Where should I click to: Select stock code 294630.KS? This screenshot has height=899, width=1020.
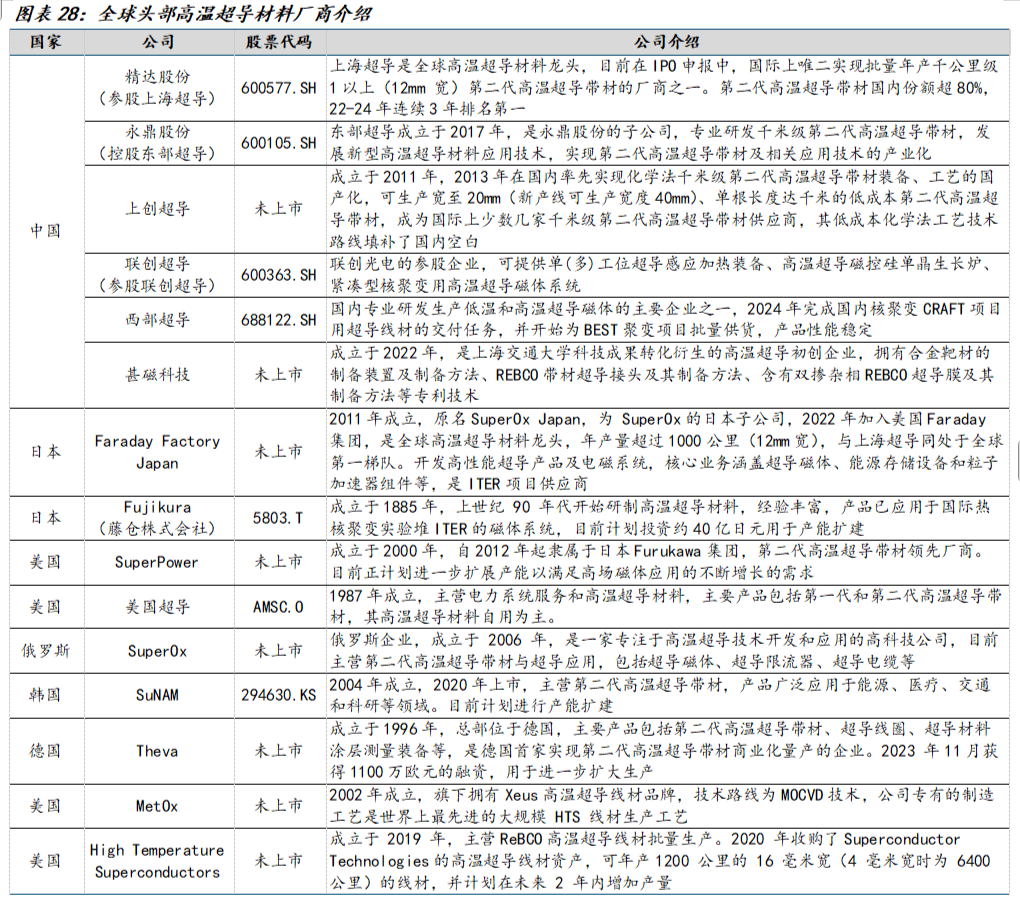click(x=279, y=695)
